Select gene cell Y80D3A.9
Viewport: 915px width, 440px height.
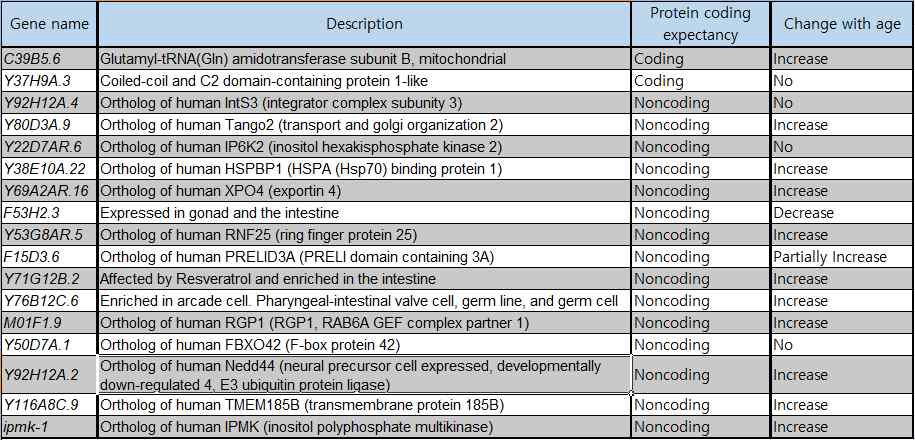(49, 125)
